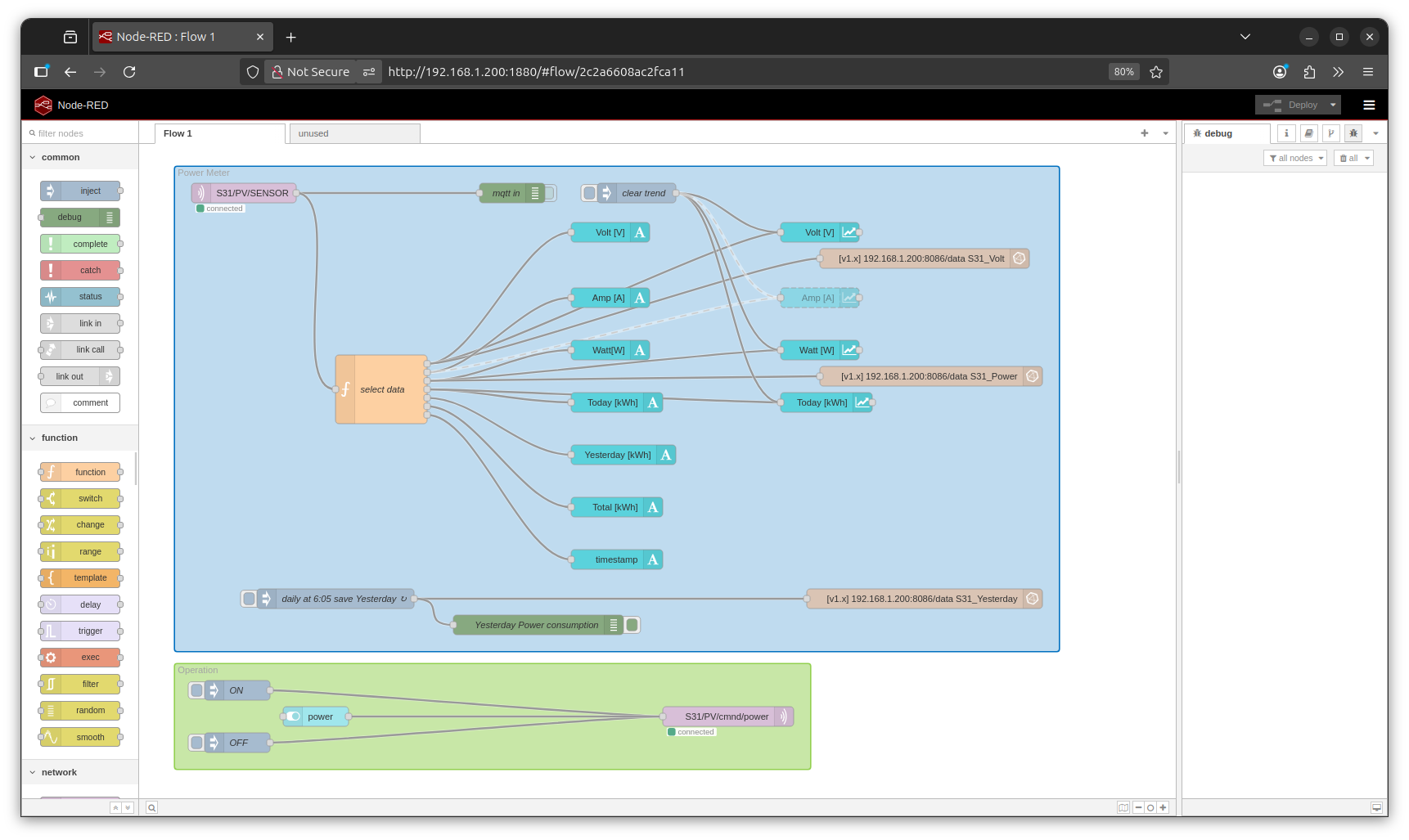
Task: Toggle Yesterday Power consumption debug output
Action: pos(632,625)
